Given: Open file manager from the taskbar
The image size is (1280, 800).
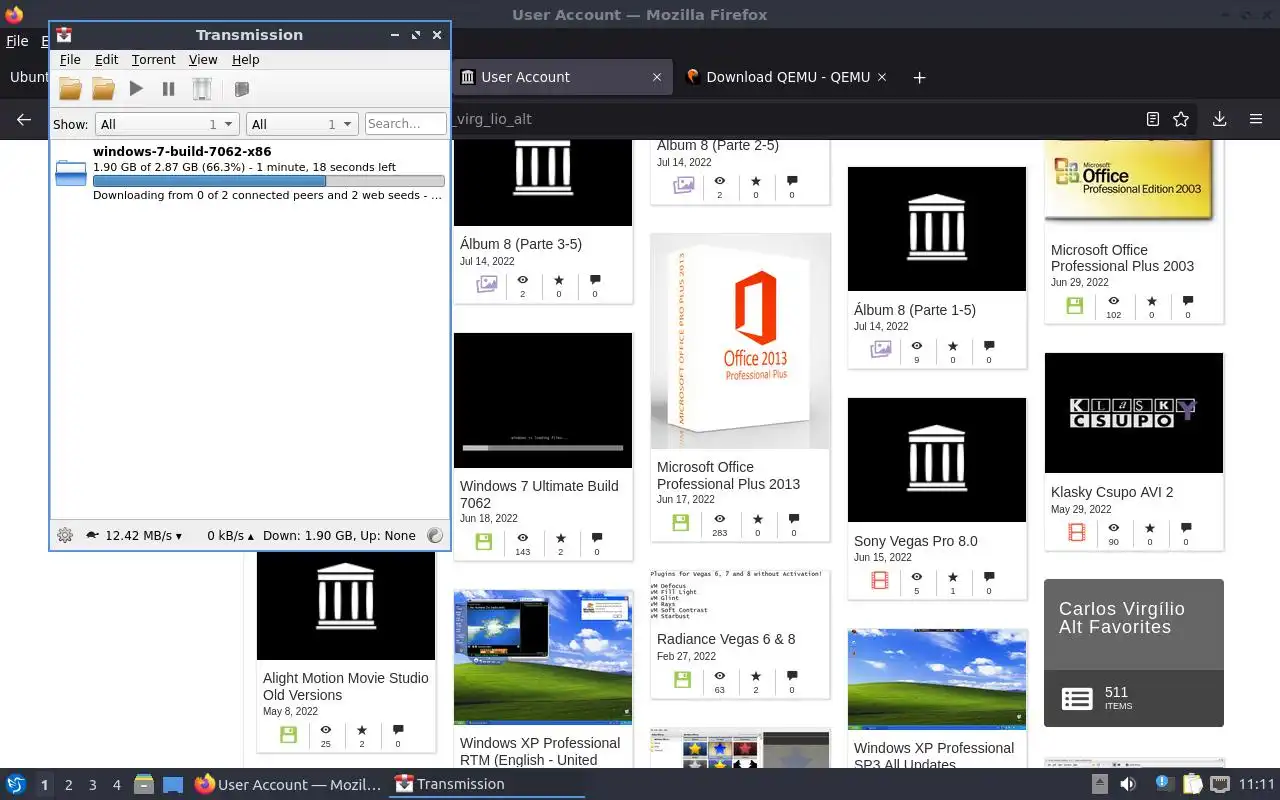Looking at the screenshot, I should pyautogui.click(x=143, y=784).
